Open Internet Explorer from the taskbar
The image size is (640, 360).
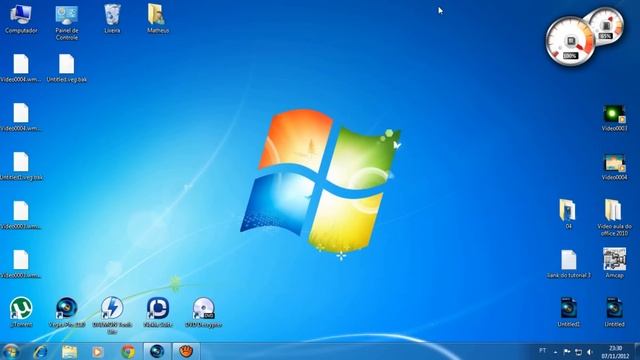[40, 351]
